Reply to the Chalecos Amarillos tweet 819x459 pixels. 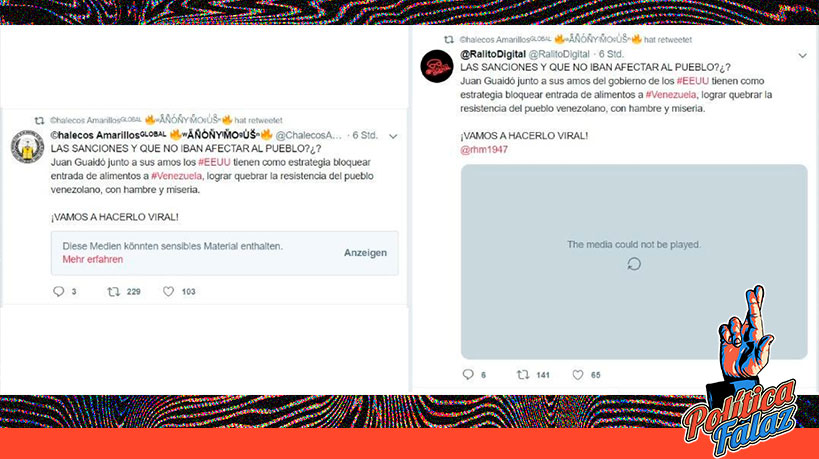[x=58, y=291]
